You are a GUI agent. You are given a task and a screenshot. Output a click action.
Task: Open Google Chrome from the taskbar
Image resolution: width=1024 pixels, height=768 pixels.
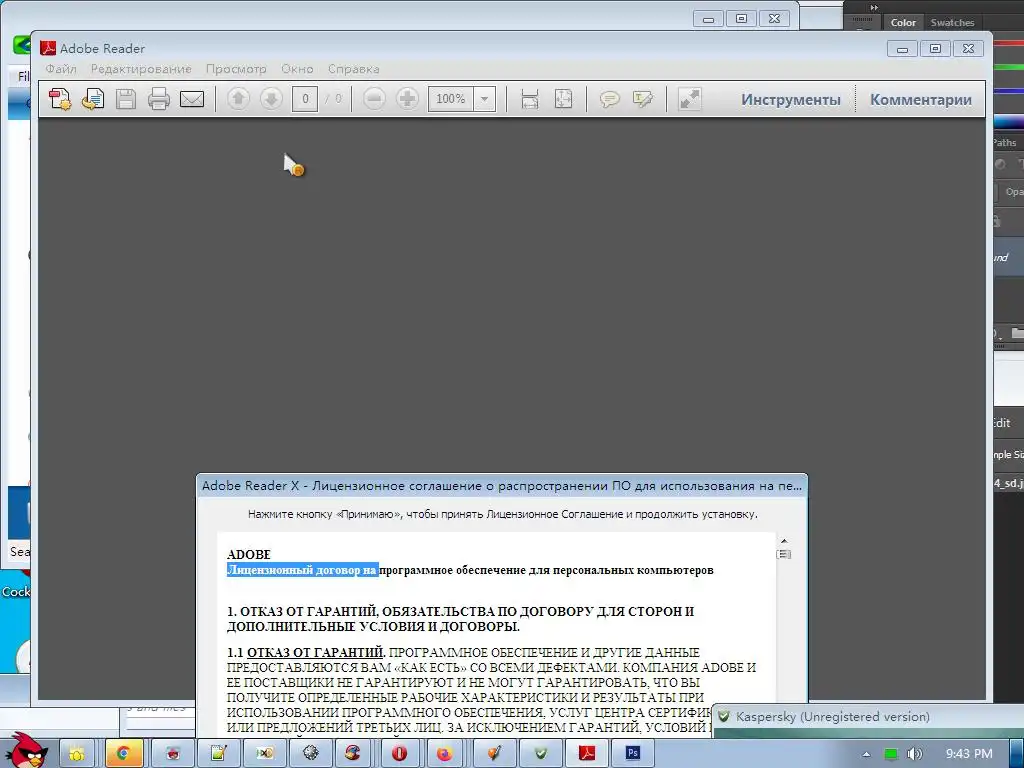click(123, 753)
